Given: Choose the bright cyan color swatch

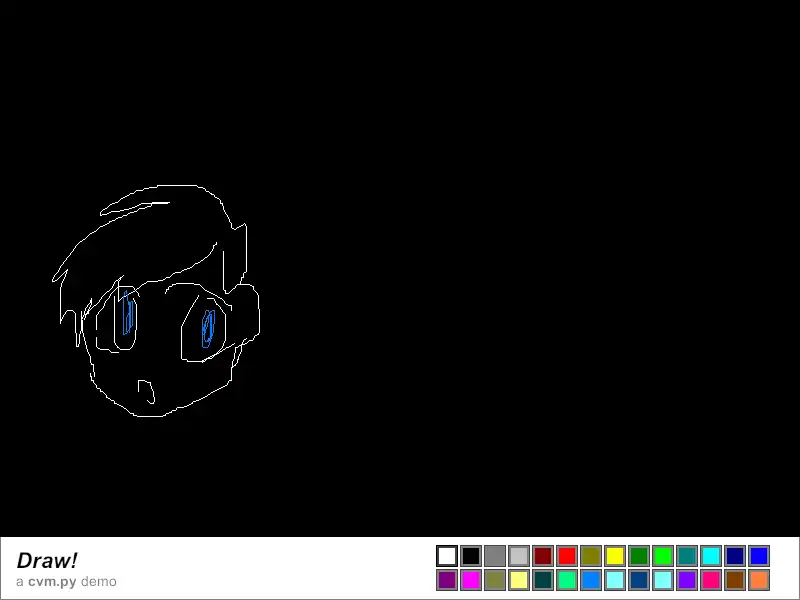Looking at the screenshot, I should pos(711,556).
